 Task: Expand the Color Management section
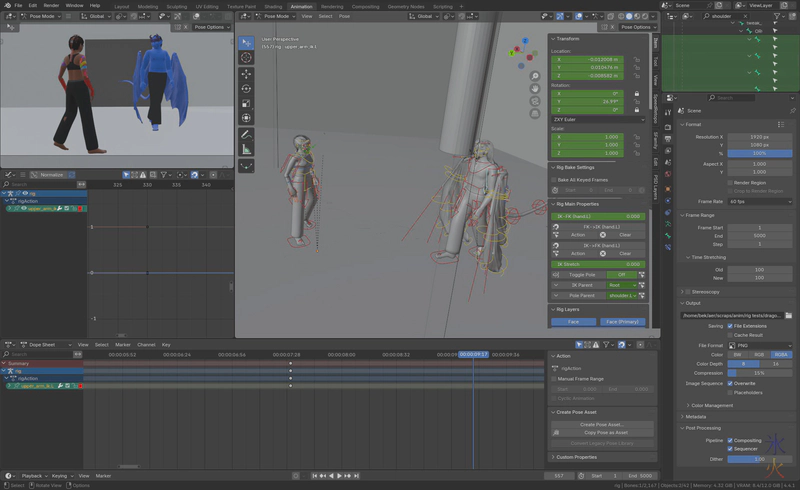coord(712,405)
